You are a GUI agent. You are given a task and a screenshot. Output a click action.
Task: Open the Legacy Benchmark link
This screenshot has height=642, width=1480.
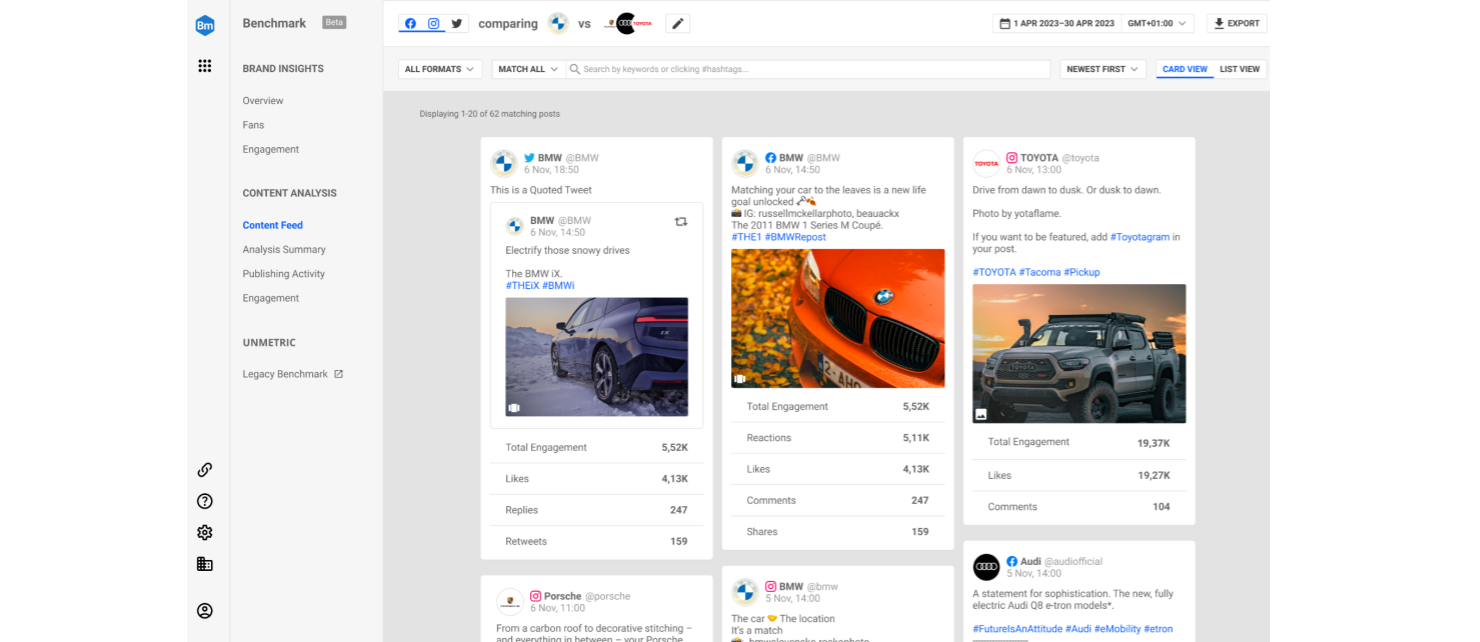(x=285, y=374)
